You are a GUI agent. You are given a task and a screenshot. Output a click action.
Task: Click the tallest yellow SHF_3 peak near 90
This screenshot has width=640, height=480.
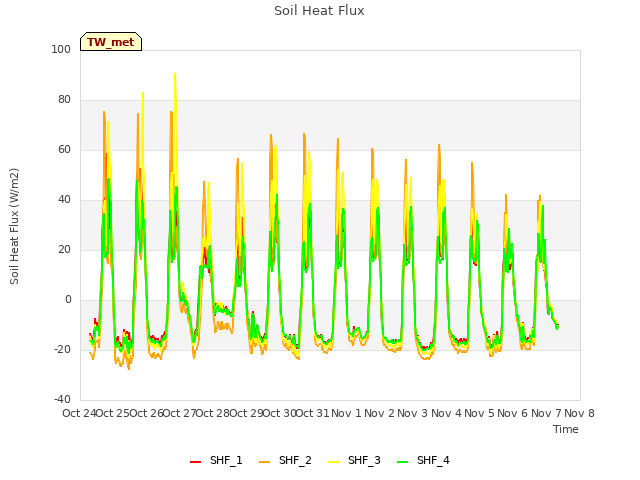click(175, 74)
